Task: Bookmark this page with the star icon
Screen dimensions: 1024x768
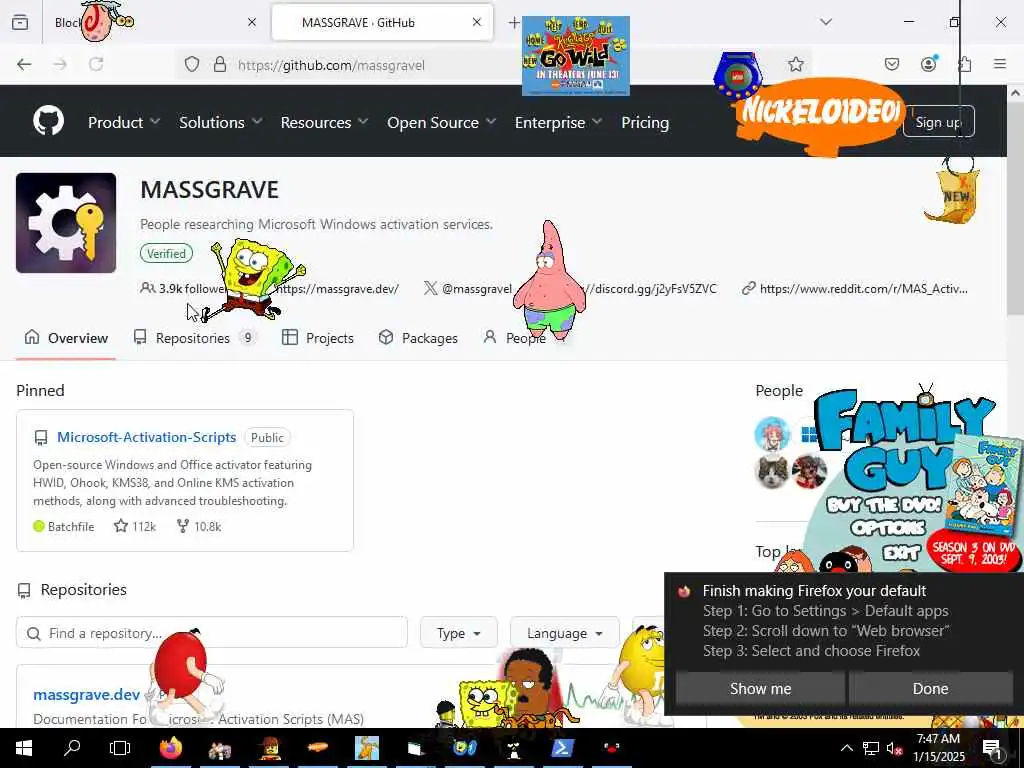Action: [795, 64]
